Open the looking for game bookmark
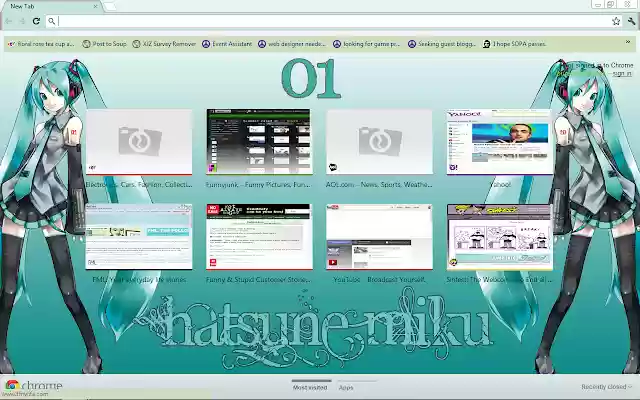 pos(367,44)
